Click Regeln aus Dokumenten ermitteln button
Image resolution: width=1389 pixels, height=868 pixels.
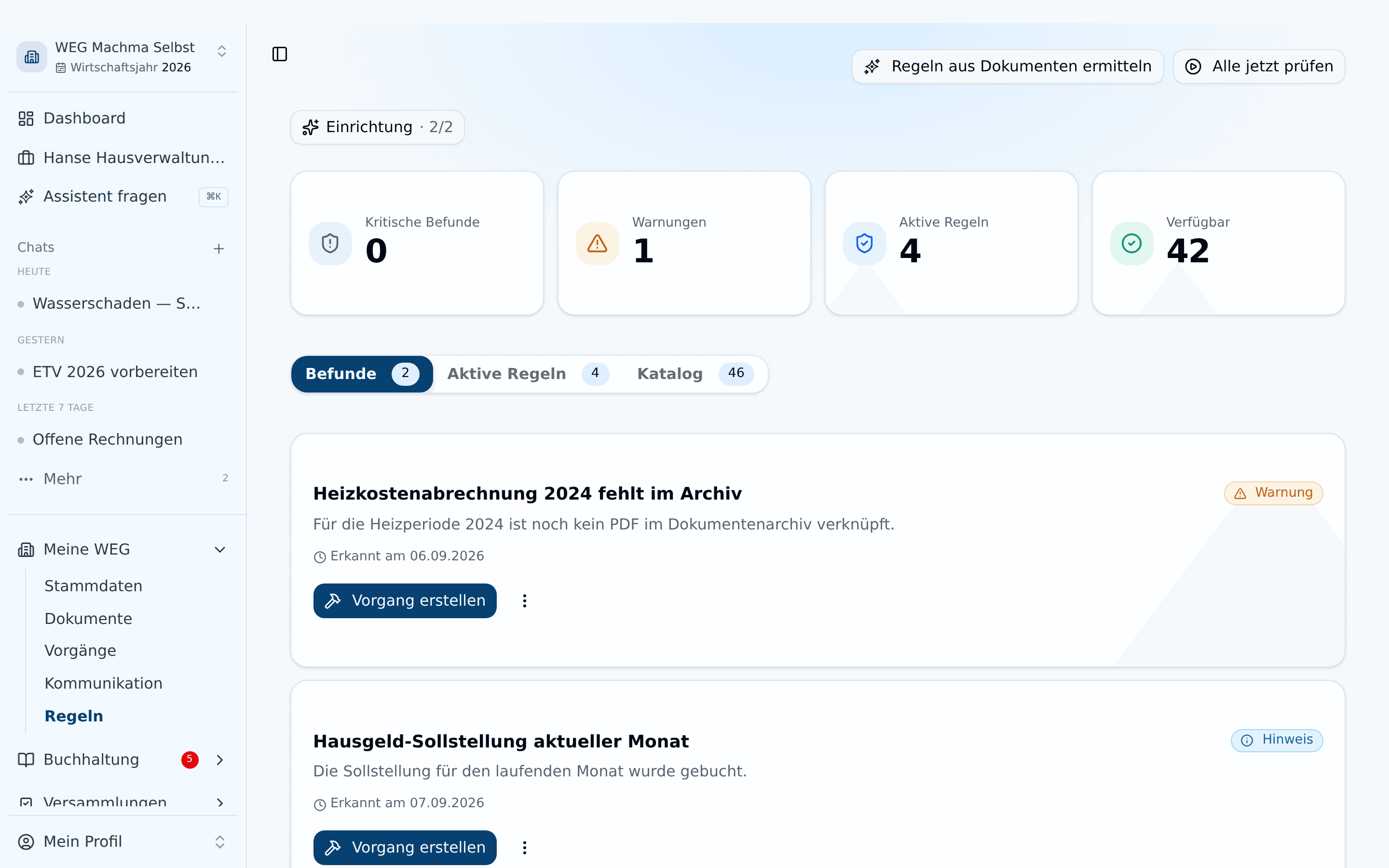[x=1008, y=67]
